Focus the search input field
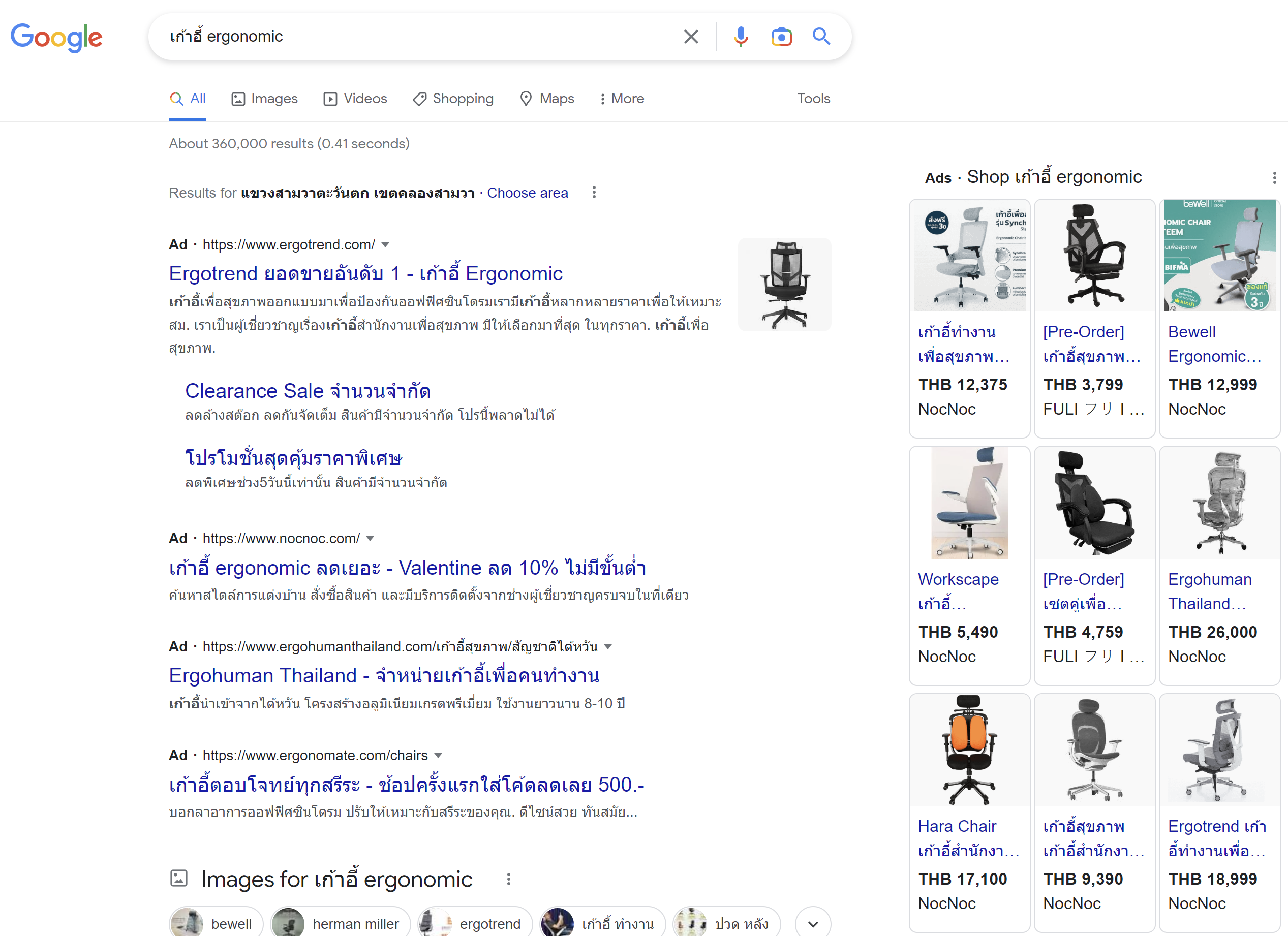Viewport: 1288px width, 936px height. point(420,37)
